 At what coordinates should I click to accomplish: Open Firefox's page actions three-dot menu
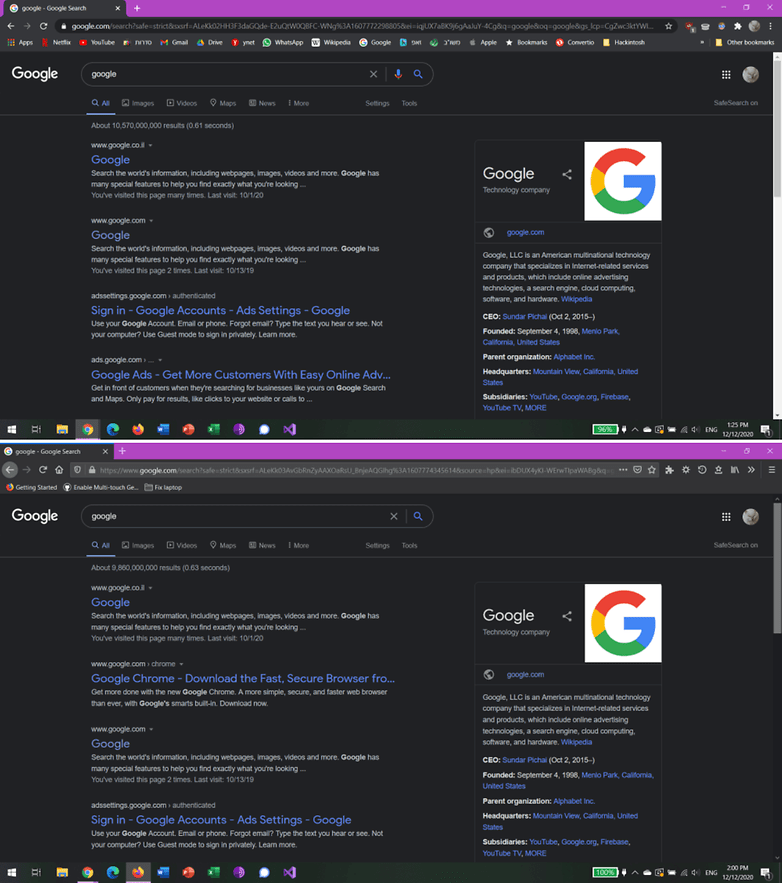pyautogui.click(x=623, y=470)
